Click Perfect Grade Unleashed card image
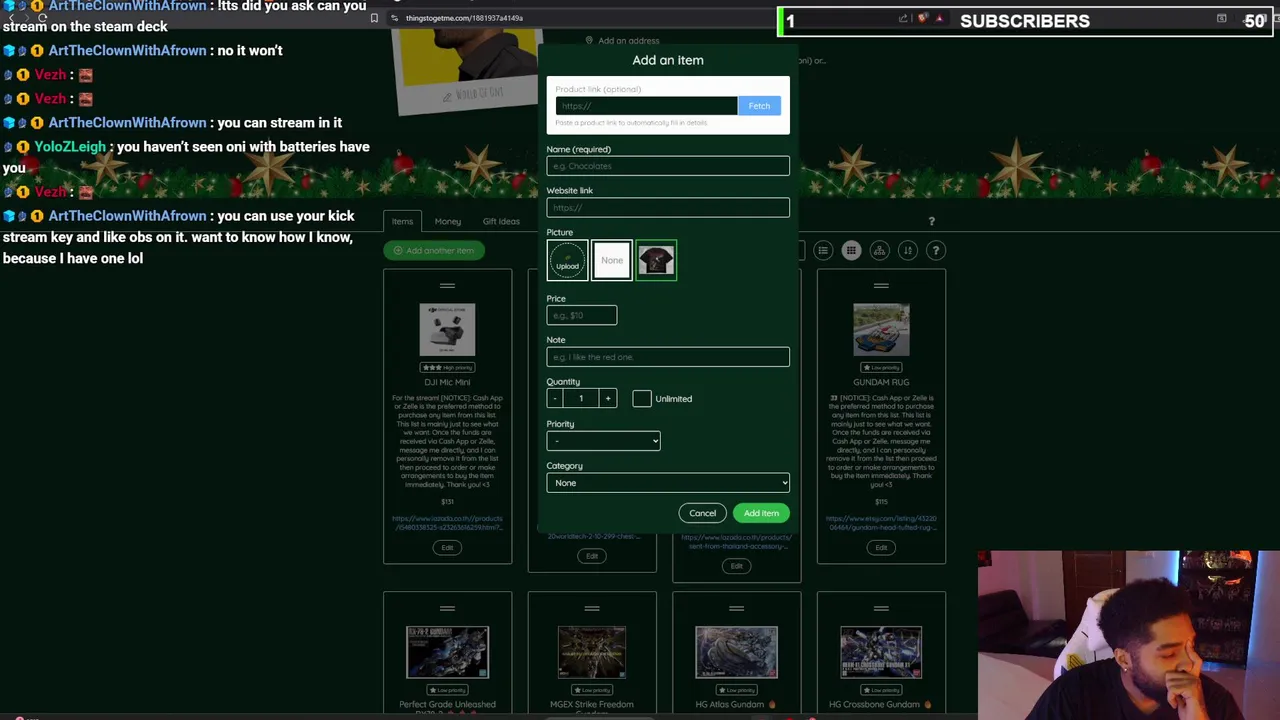Image resolution: width=1280 pixels, height=720 pixels. [x=447, y=652]
